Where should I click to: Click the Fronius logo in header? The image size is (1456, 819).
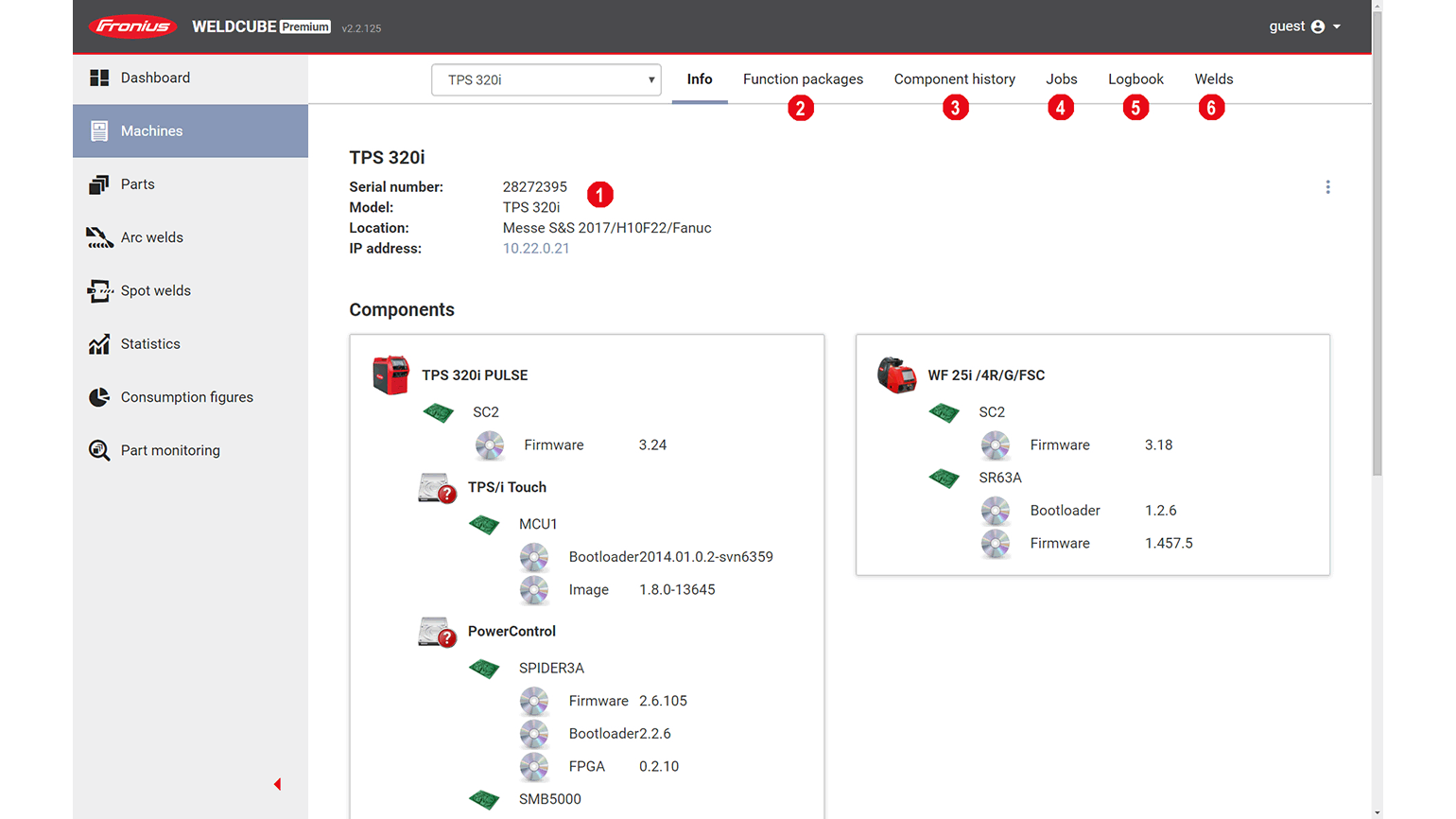click(132, 26)
